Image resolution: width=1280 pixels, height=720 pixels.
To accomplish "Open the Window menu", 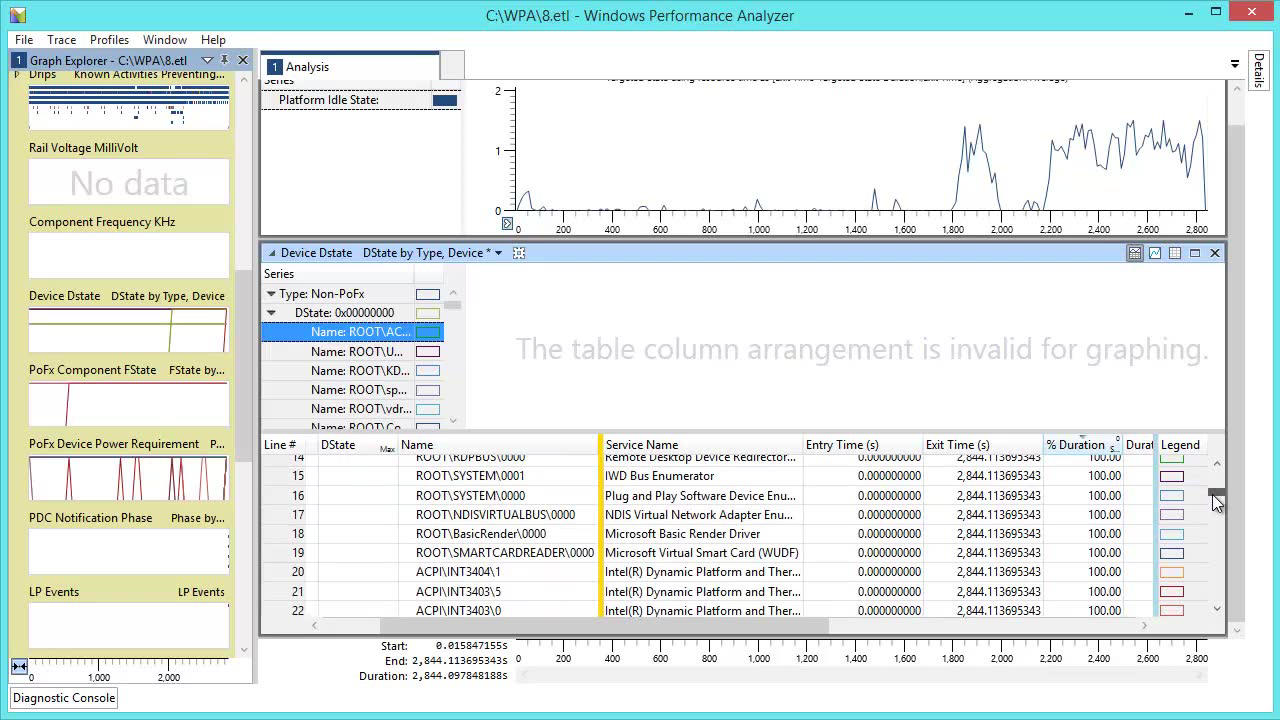I will click(x=165, y=40).
